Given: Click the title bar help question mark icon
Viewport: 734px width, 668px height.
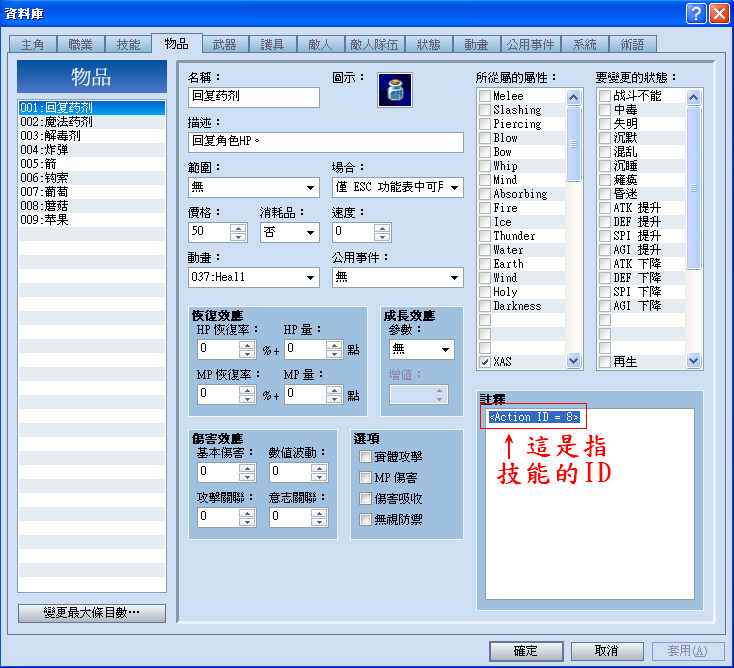Looking at the screenshot, I should click(696, 14).
